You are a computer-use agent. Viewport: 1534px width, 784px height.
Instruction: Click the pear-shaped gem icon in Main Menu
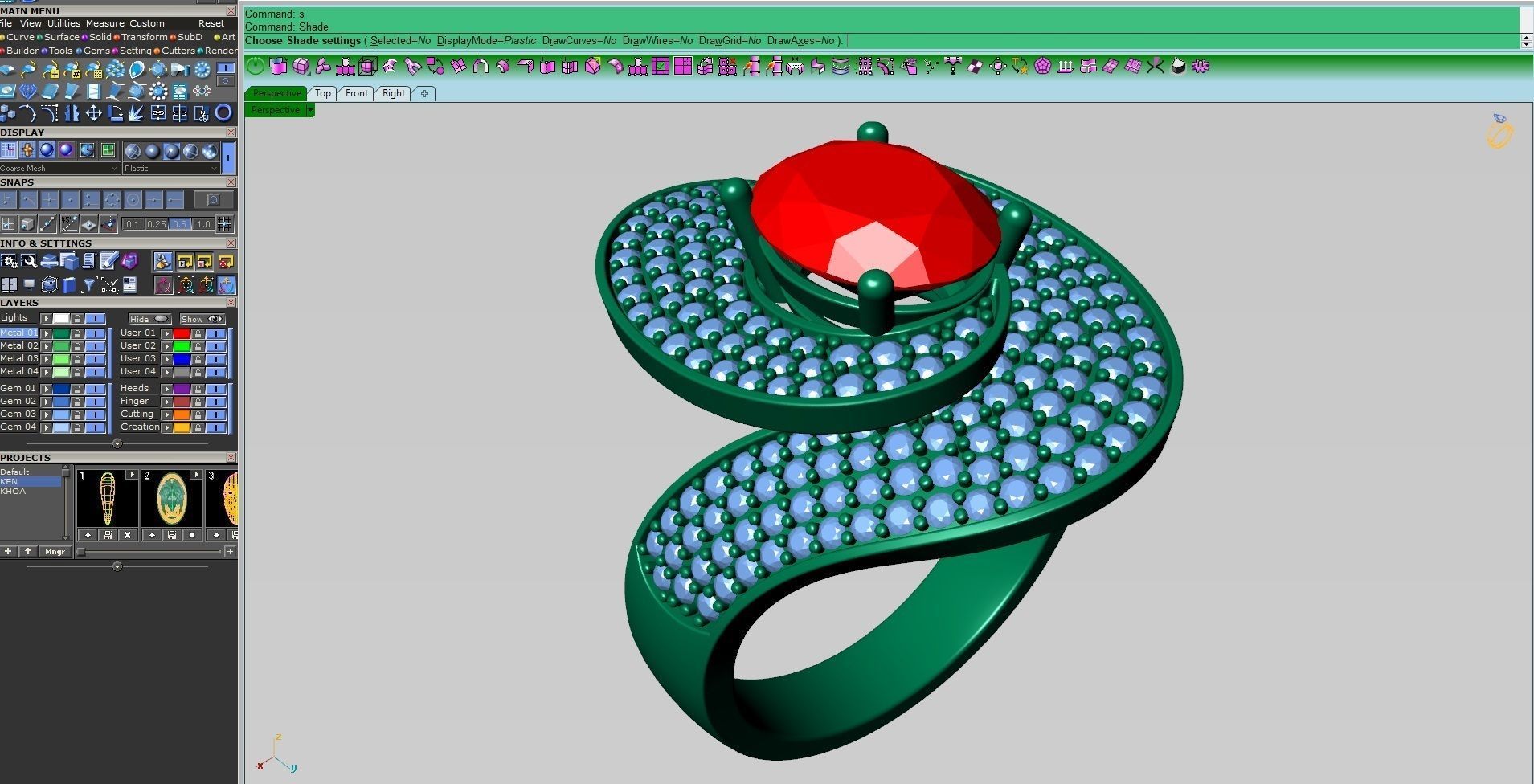(x=137, y=70)
